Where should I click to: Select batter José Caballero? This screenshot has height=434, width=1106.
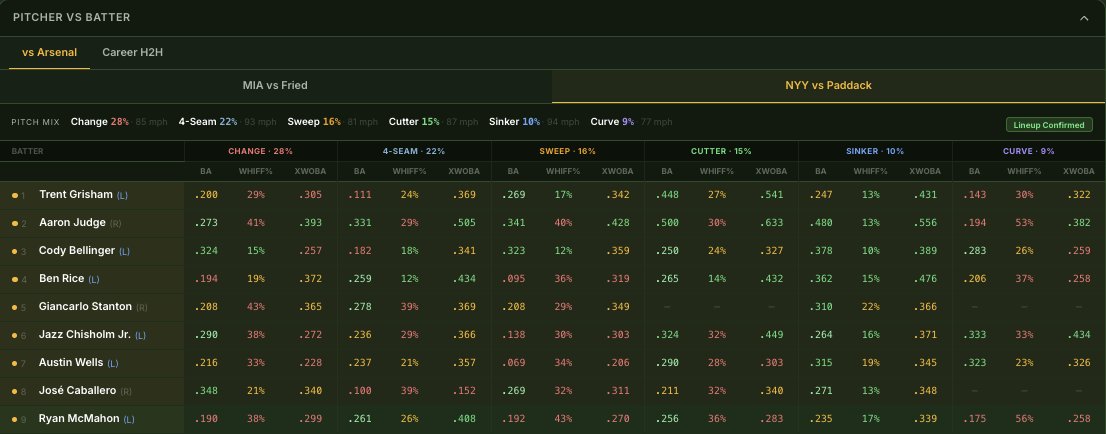tap(80, 390)
